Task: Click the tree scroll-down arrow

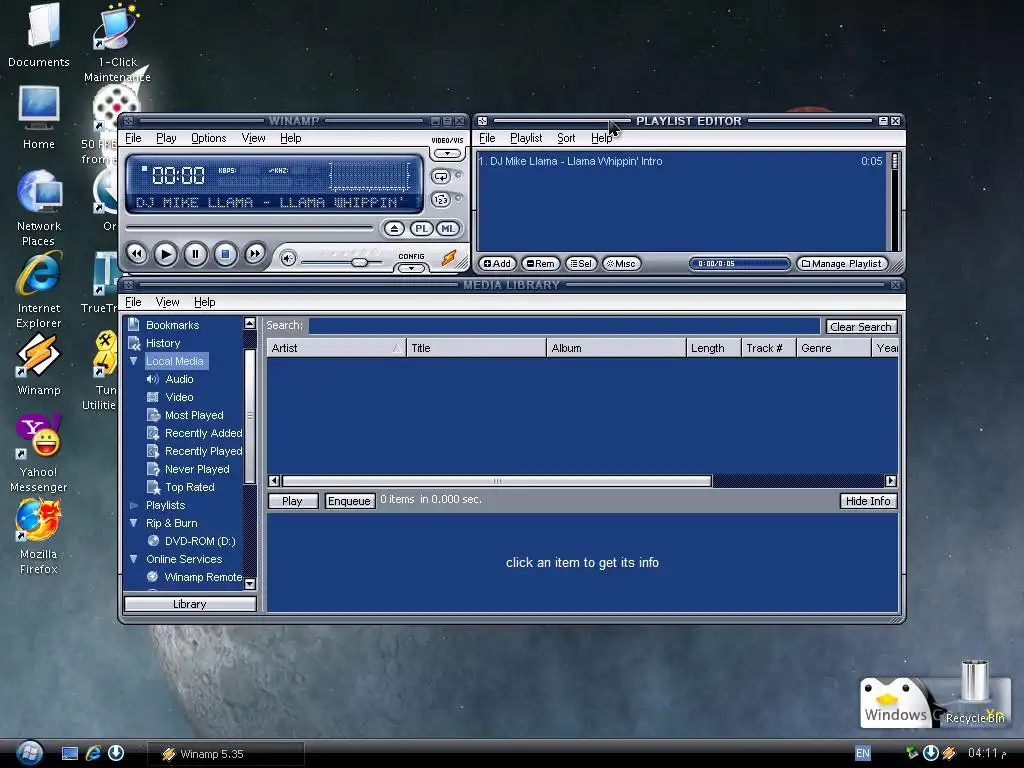Action: [249, 584]
